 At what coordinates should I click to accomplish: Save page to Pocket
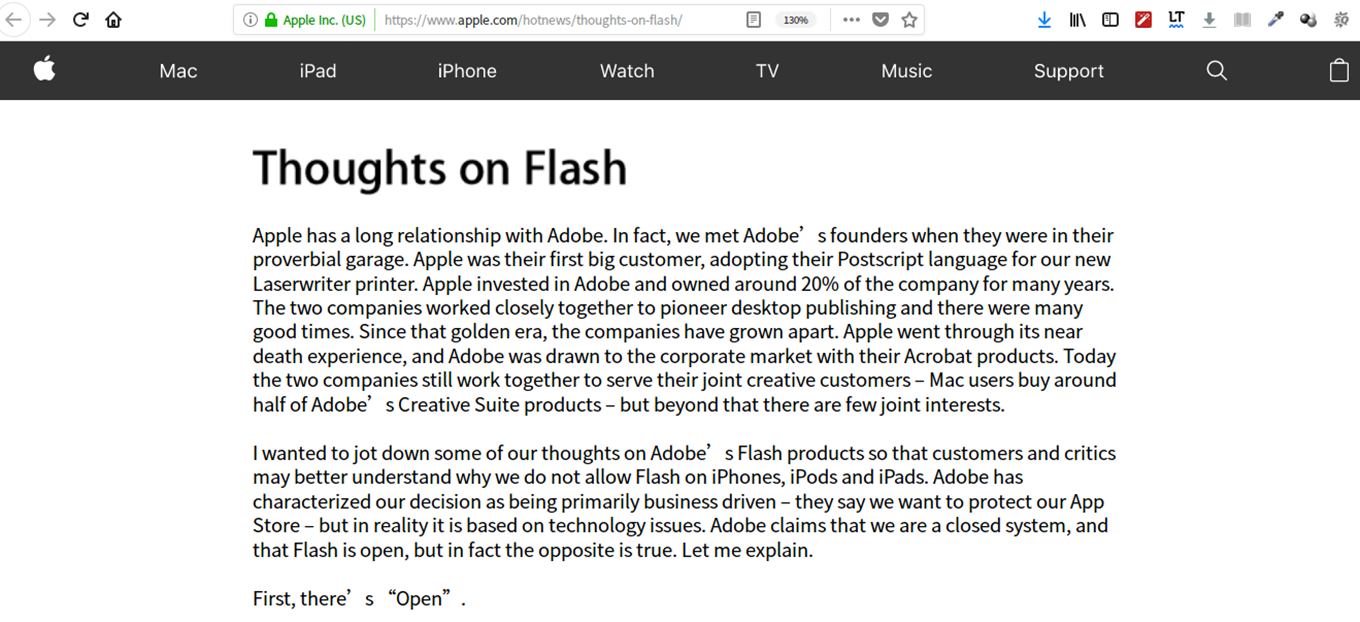[880, 20]
